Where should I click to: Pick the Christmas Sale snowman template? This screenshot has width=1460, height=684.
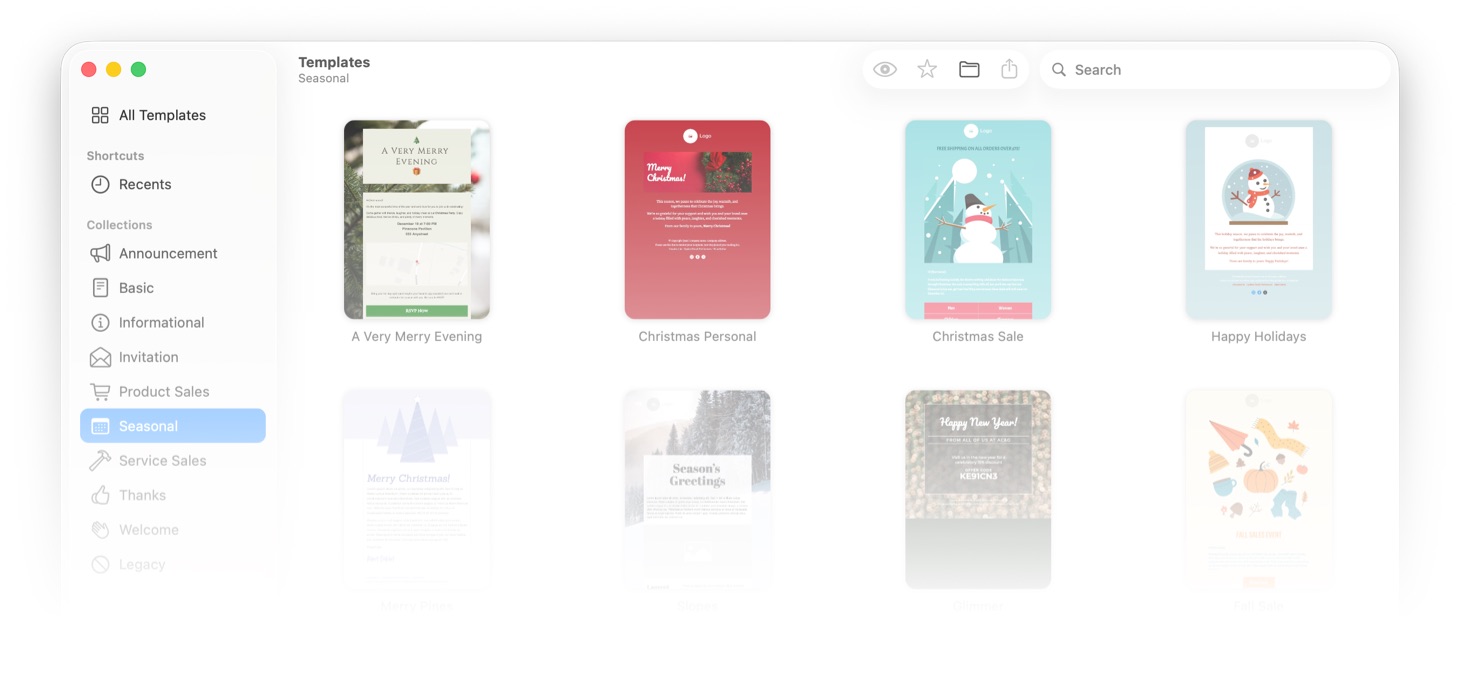[978, 220]
